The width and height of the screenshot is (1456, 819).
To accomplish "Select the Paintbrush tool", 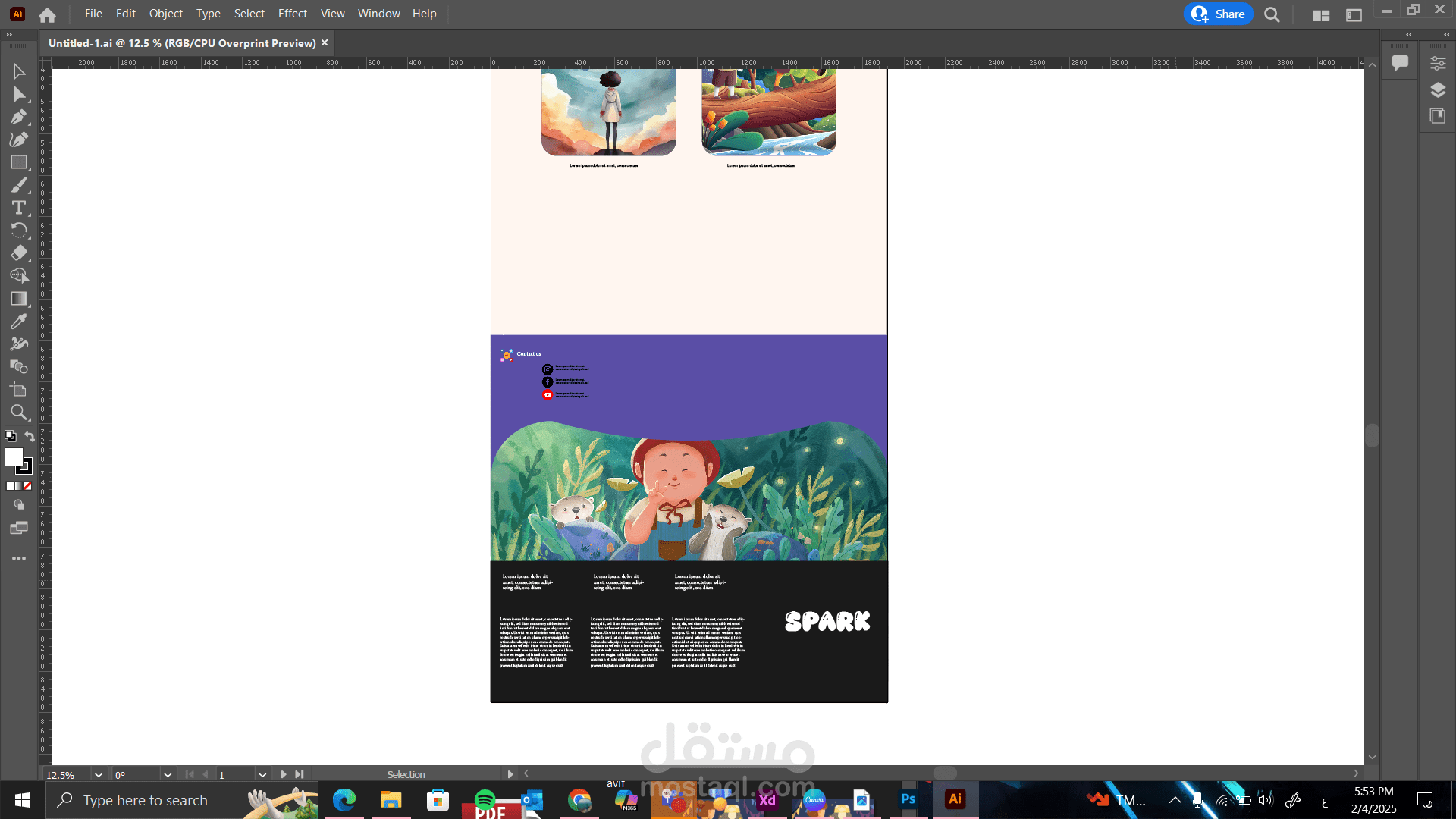I will (x=19, y=185).
